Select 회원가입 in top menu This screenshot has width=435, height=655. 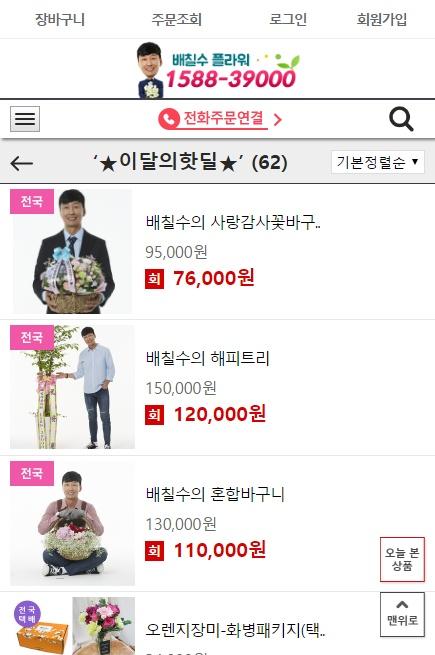pyautogui.click(x=382, y=19)
